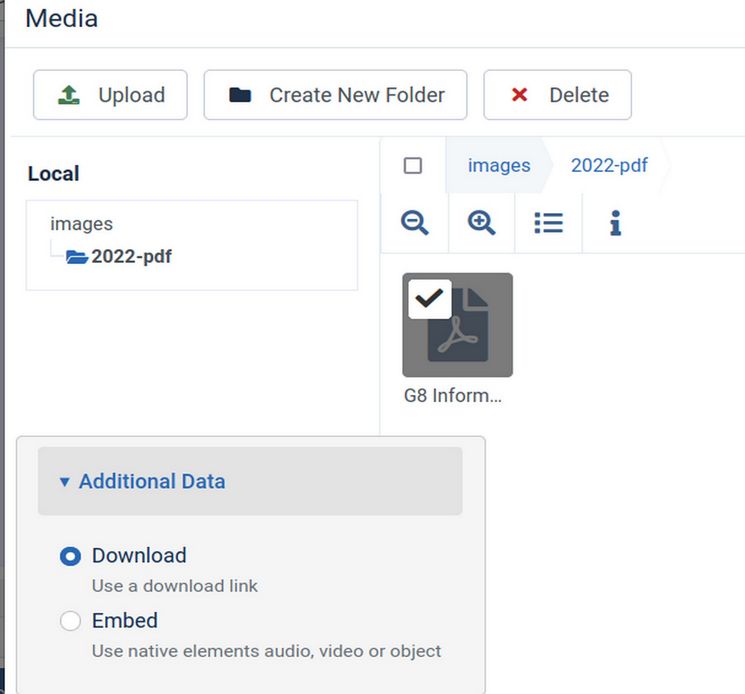Screen dimensions: 745x694
Task: Collapse the Additional Data section
Action: (250, 481)
